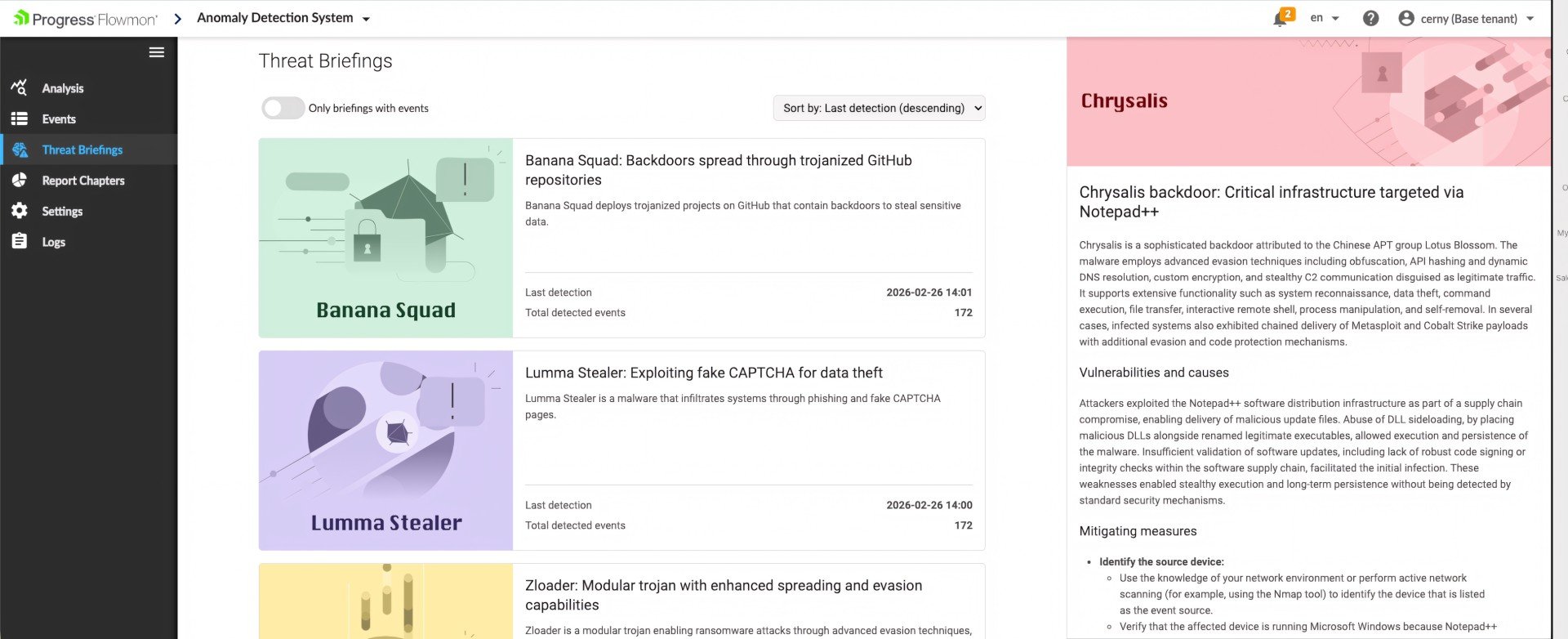Open help question mark icon
The height and width of the screenshot is (639, 1568).
click(1370, 18)
